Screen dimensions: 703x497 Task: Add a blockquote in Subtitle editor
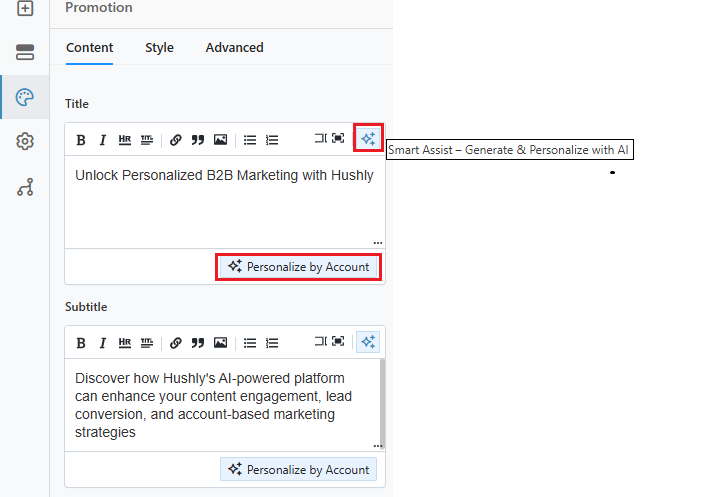point(198,343)
